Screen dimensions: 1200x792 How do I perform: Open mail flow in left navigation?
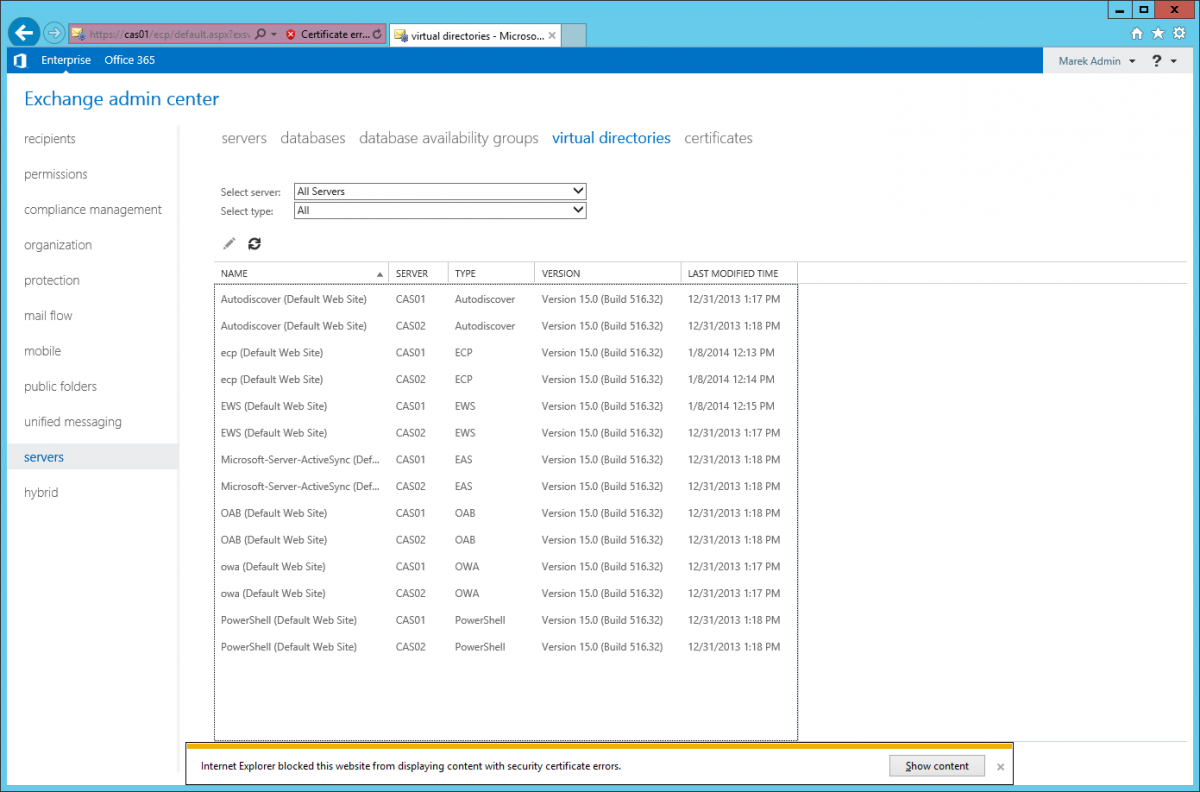[48, 316]
